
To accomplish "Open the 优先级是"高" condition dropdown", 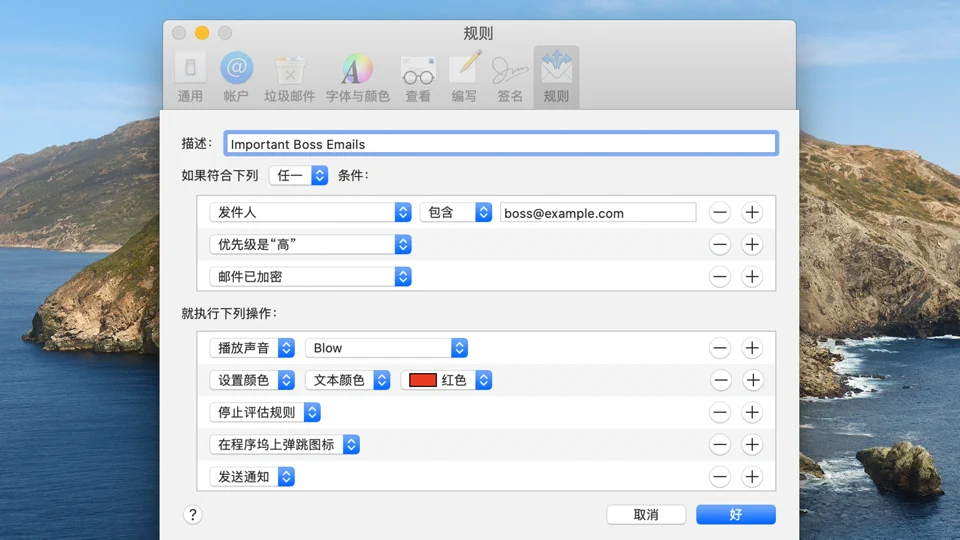I will click(x=310, y=245).
